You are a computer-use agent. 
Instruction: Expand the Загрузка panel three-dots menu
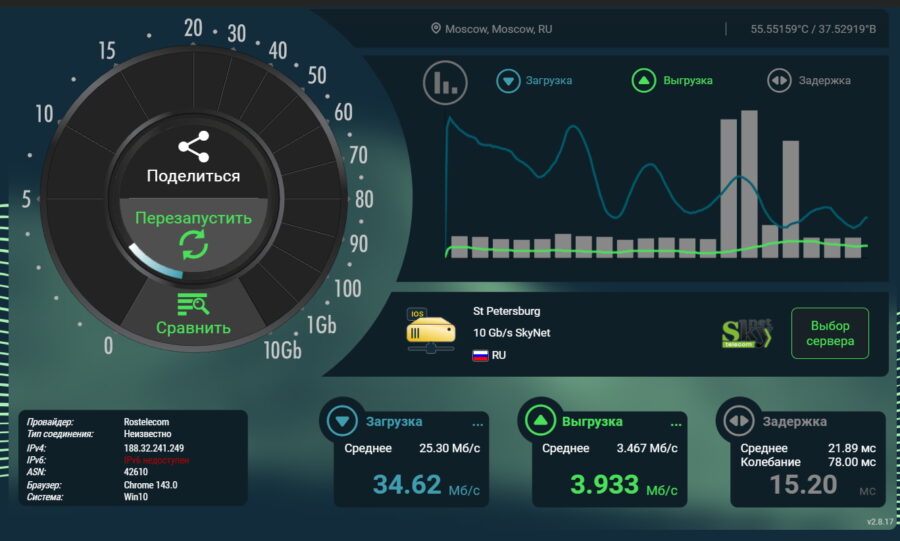point(478,424)
